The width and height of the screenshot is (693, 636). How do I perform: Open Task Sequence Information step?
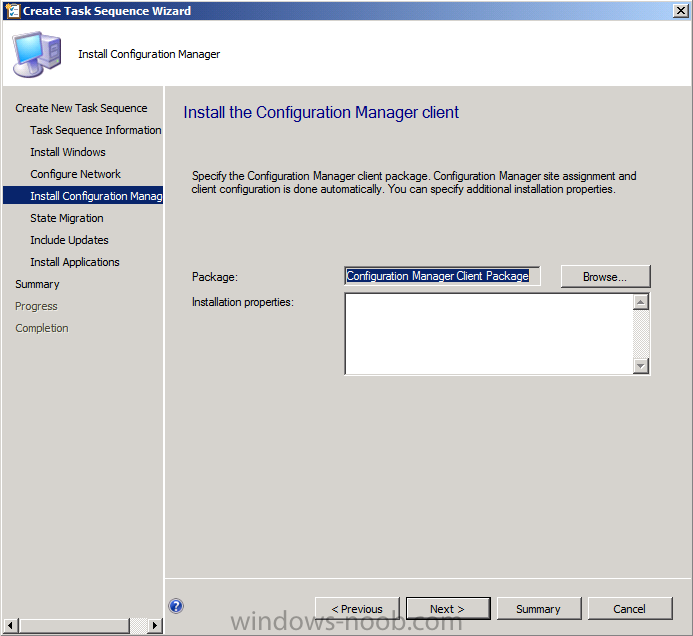(x=95, y=130)
